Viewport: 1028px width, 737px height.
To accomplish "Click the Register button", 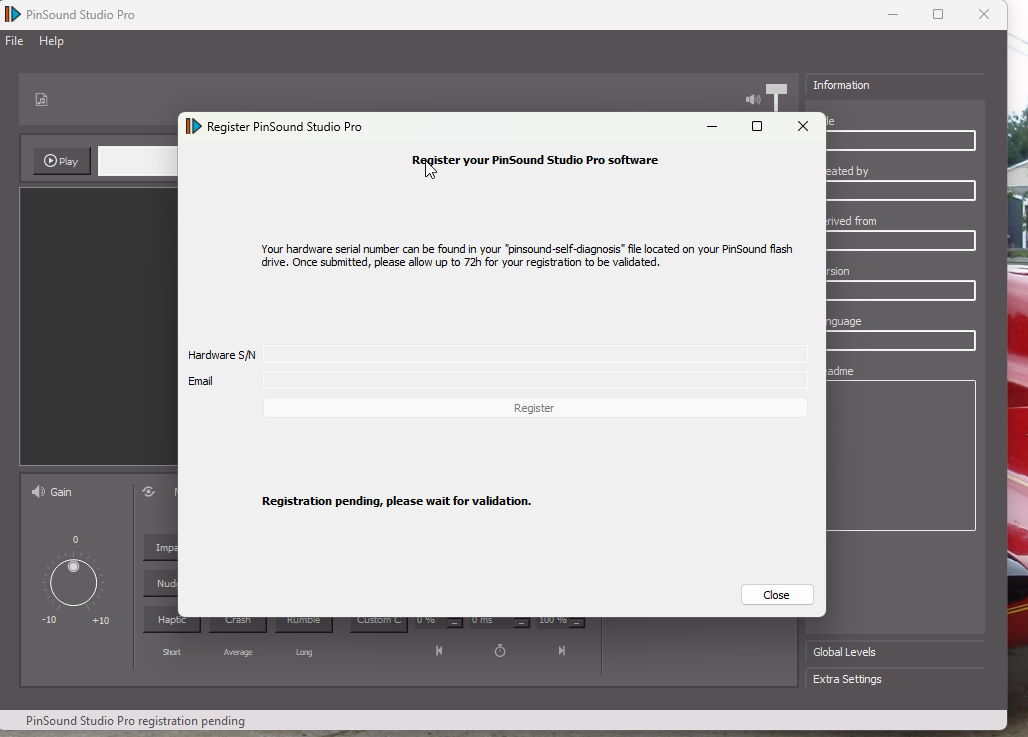I will 534,408.
